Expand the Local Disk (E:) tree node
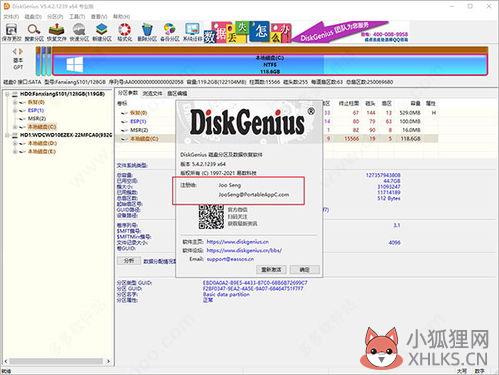Image resolution: width=499 pixels, height=375 pixels. [x=15, y=152]
